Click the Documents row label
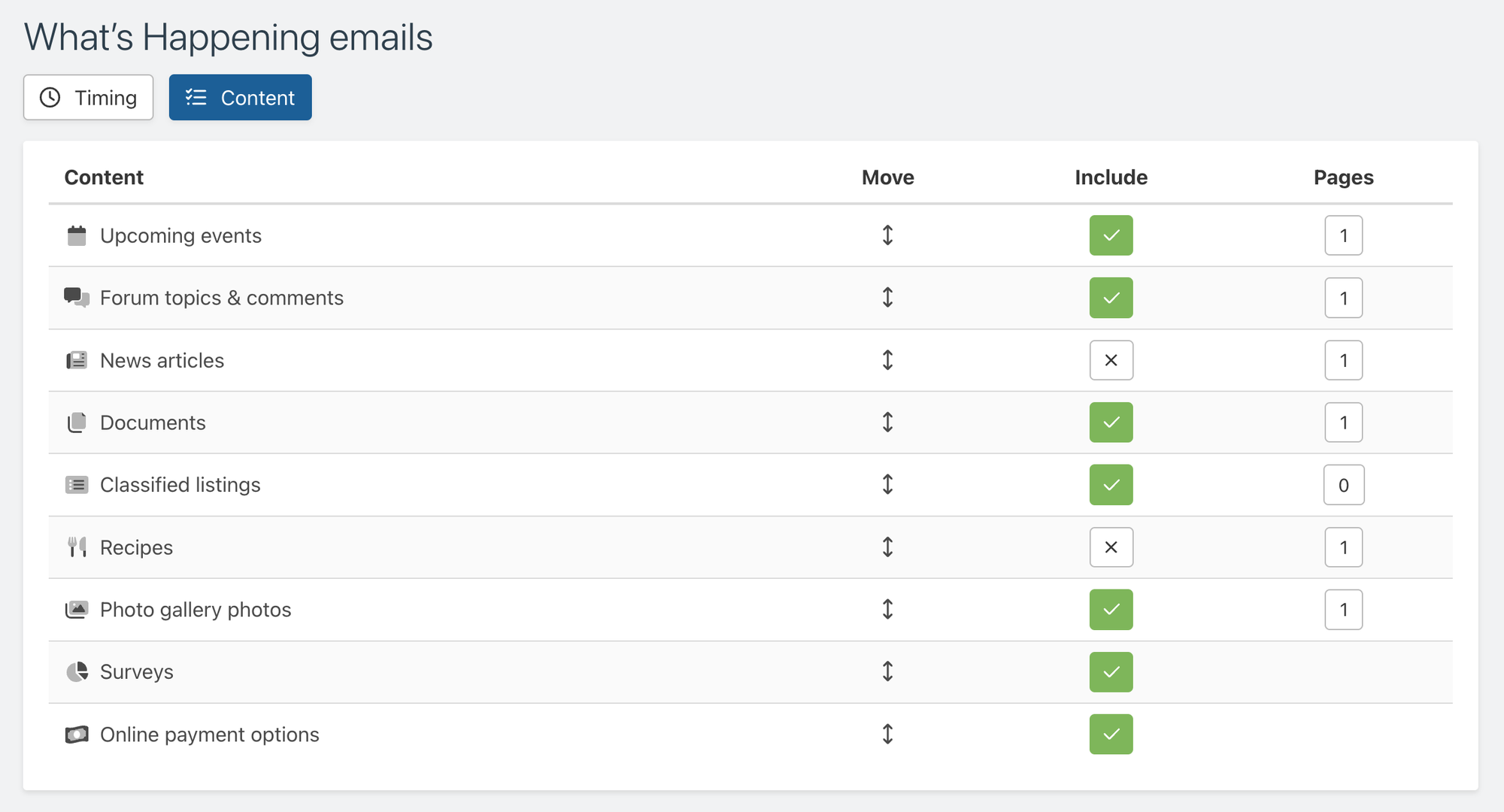Image resolution: width=1504 pixels, height=812 pixels. [x=153, y=423]
